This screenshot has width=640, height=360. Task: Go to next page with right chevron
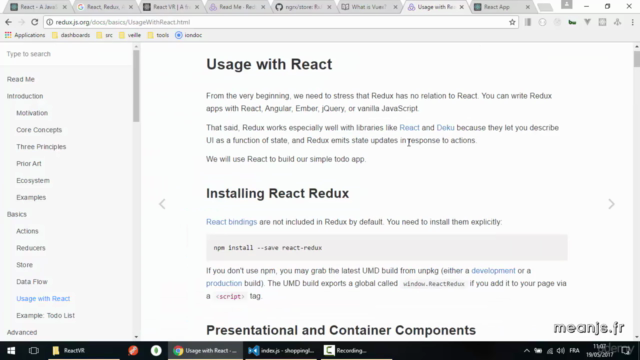(x=611, y=204)
